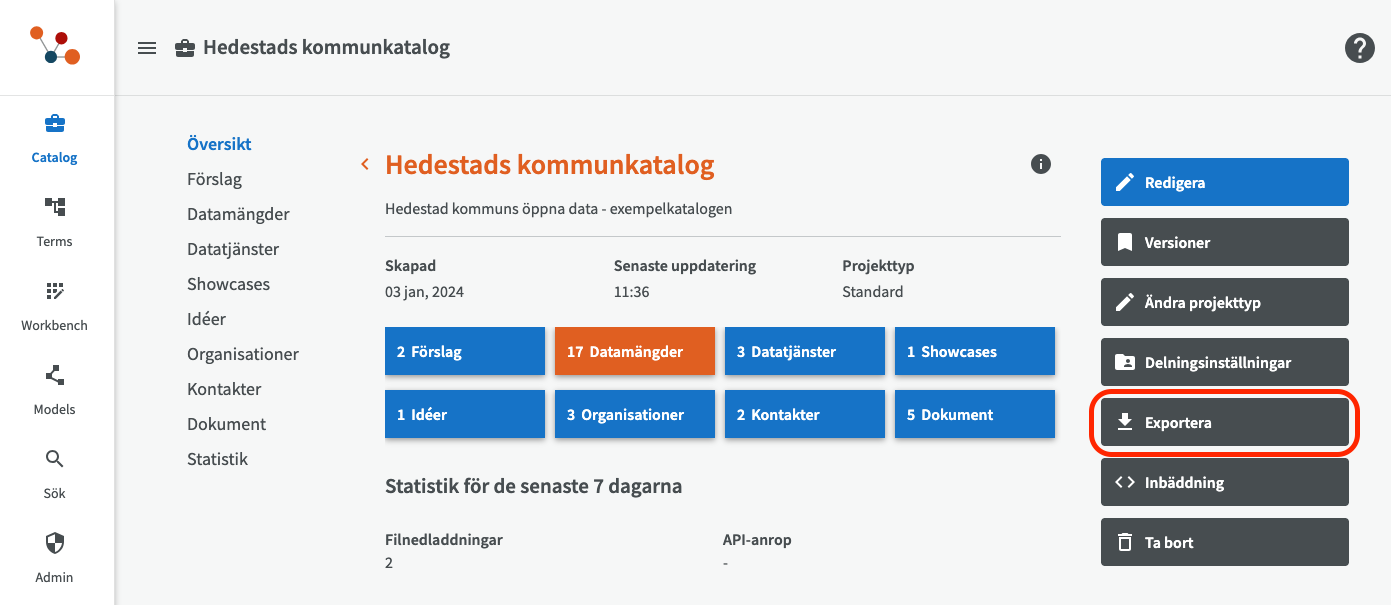1391x605 pixels.
Task: Open the Admin shield icon
Action: point(55,543)
